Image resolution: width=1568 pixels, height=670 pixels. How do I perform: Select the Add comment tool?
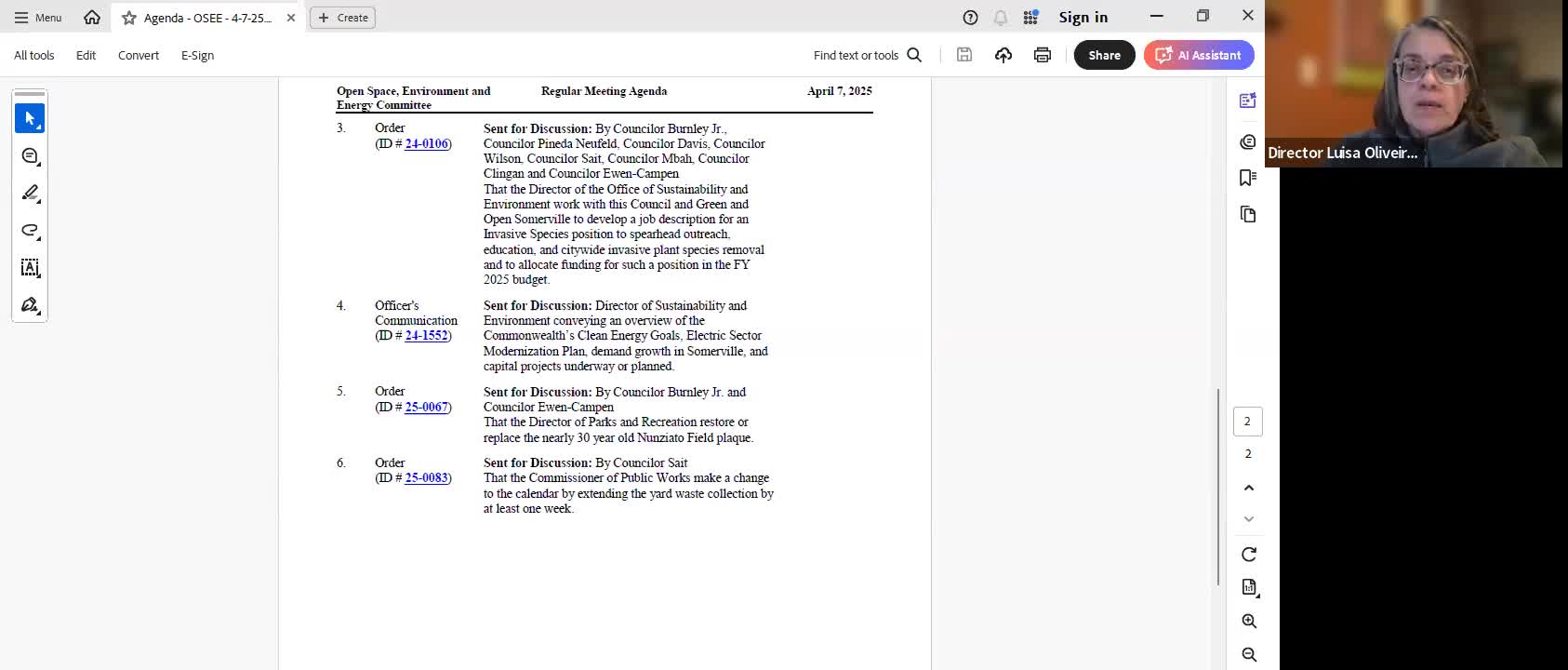click(x=30, y=155)
